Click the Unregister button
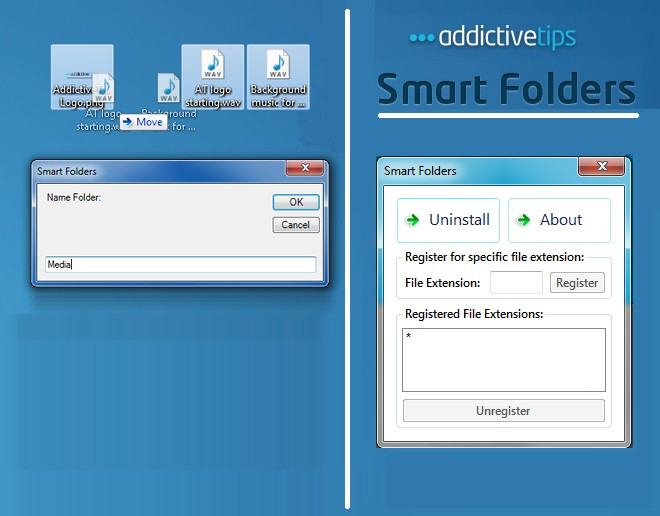Viewport: 660px width, 516px height. tap(504, 411)
